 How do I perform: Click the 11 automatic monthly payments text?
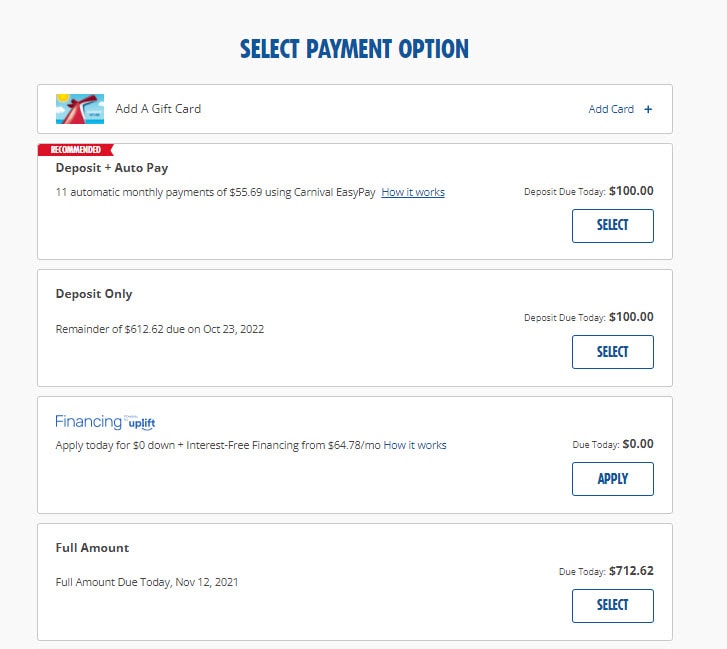(x=215, y=192)
